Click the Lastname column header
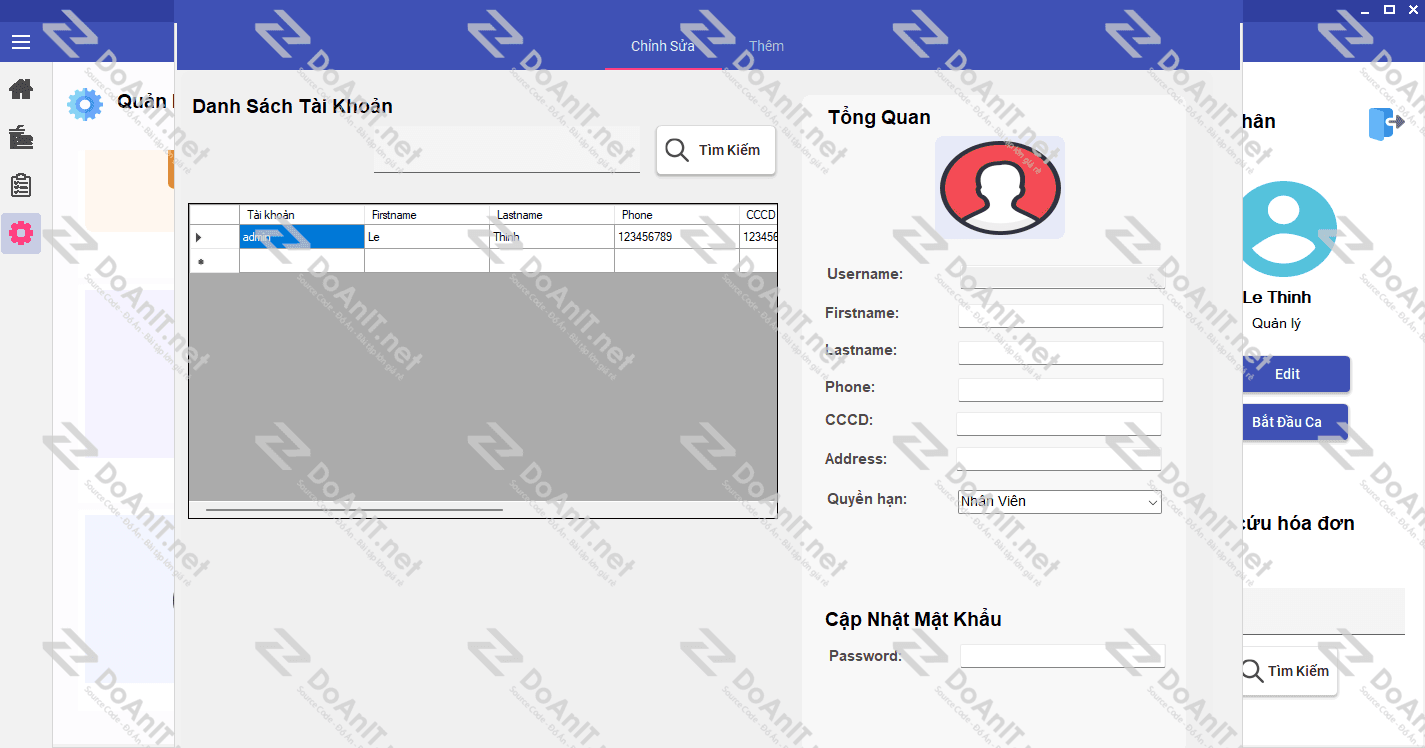Viewport: 1425px width, 748px height. point(552,215)
